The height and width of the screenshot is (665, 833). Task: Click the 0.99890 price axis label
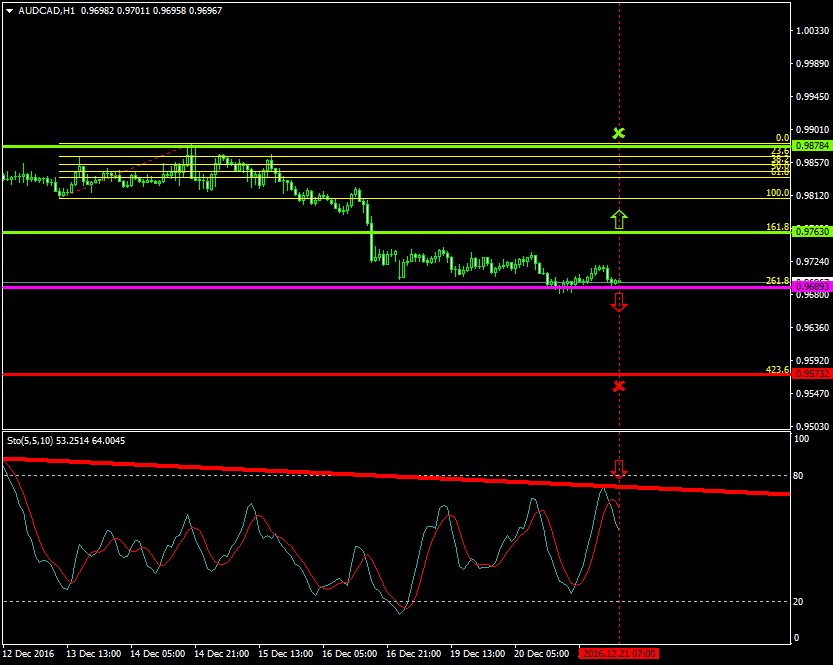pos(812,64)
